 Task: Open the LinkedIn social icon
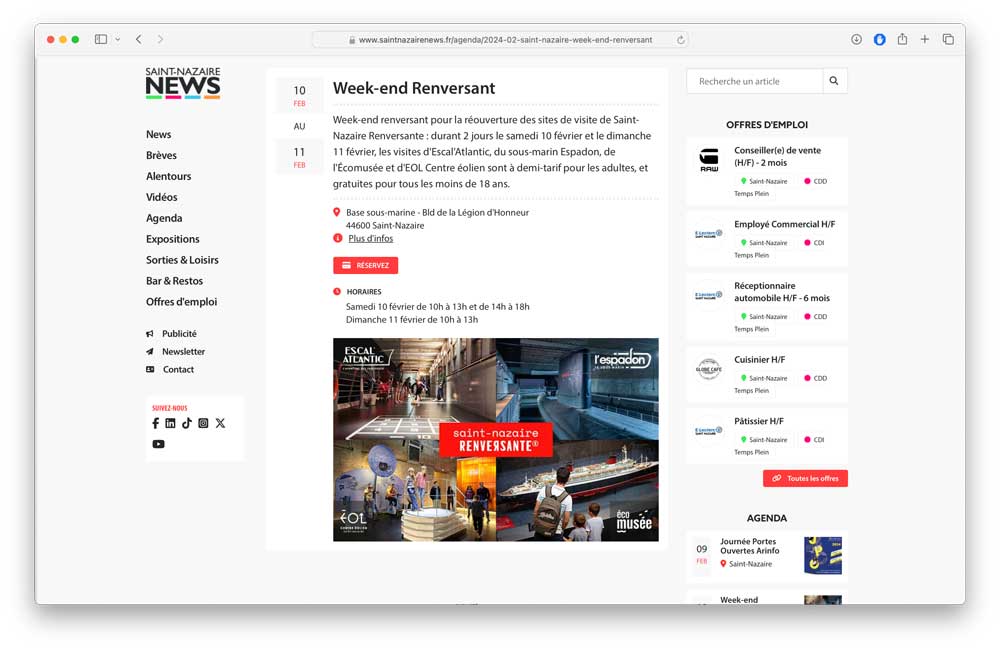[x=170, y=423]
